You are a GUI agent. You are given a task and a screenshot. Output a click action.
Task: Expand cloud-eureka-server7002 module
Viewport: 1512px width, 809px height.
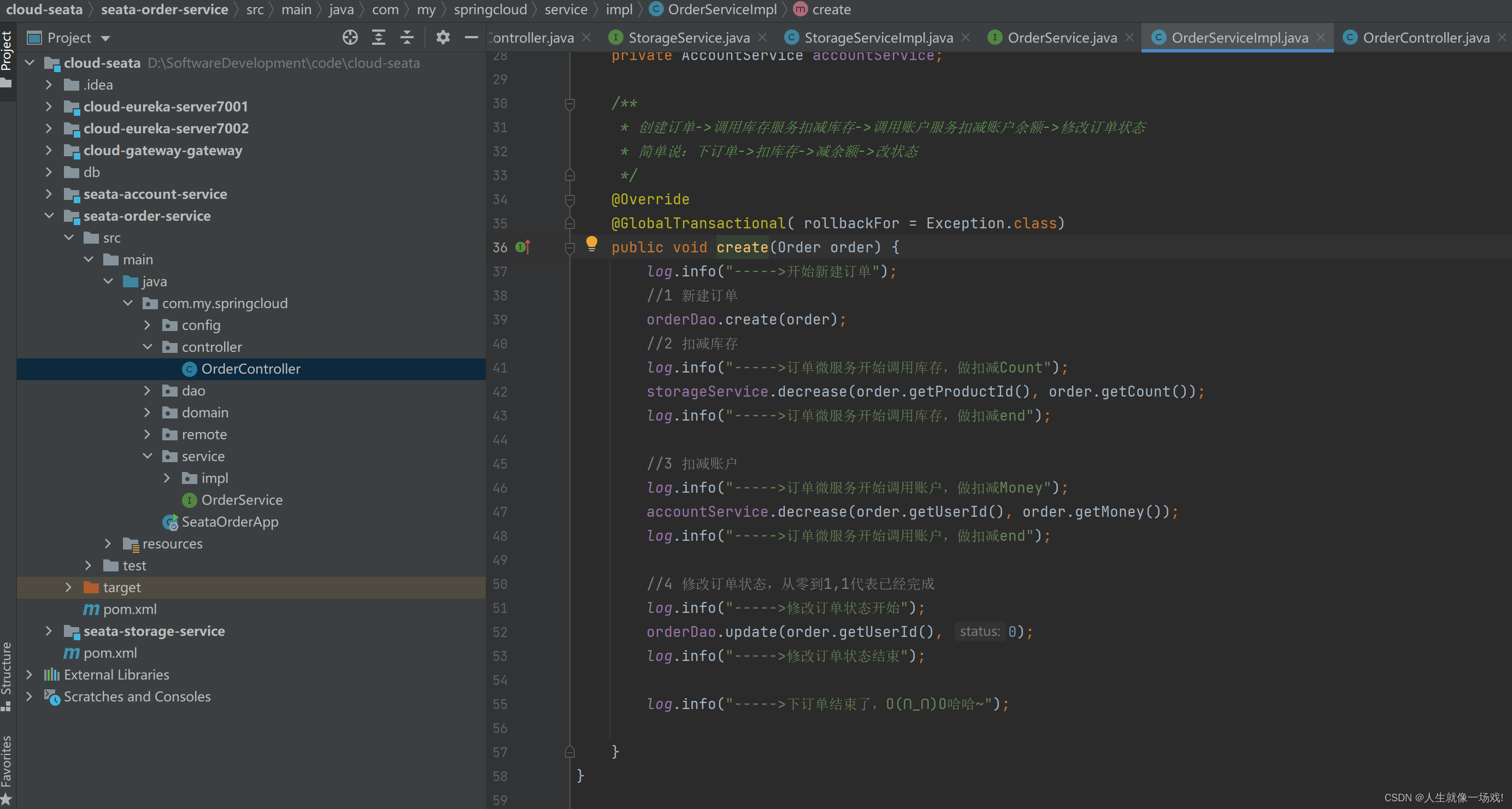point(49,128)
